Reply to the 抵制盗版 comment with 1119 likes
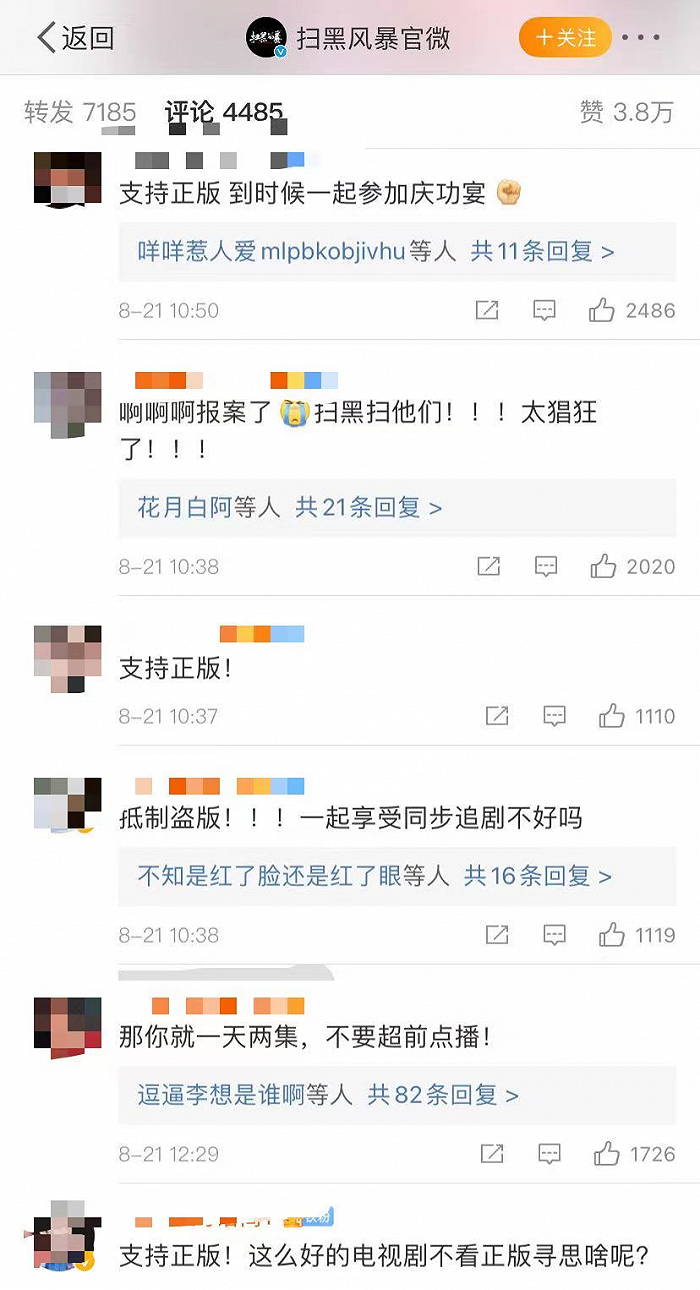The image size is (700, 1290). coord(554,936)
